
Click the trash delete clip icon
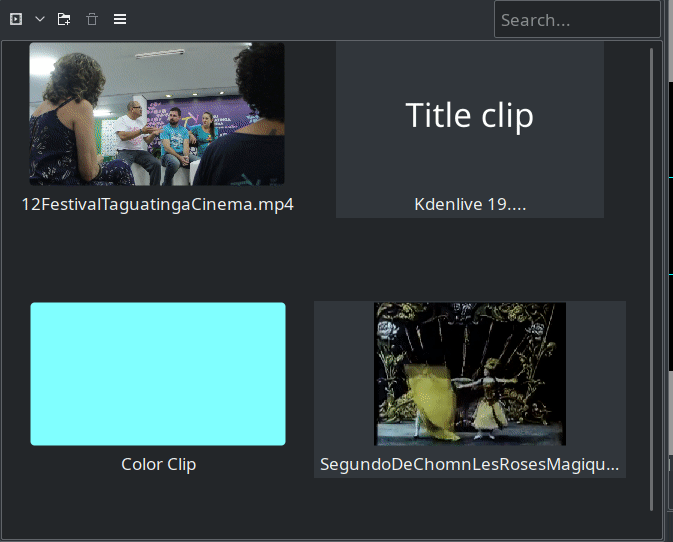point(92,19)
